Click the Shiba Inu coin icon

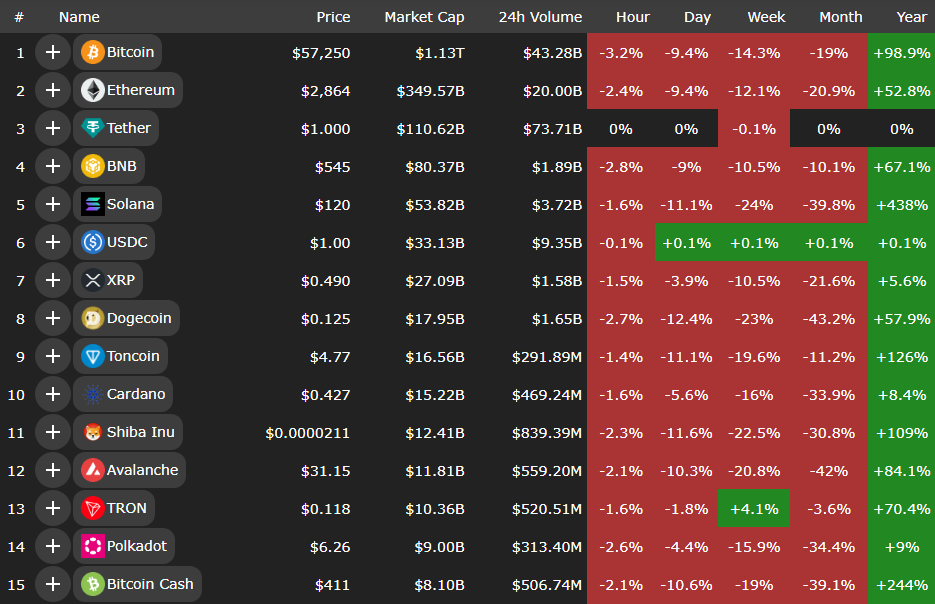coord(93,432)
